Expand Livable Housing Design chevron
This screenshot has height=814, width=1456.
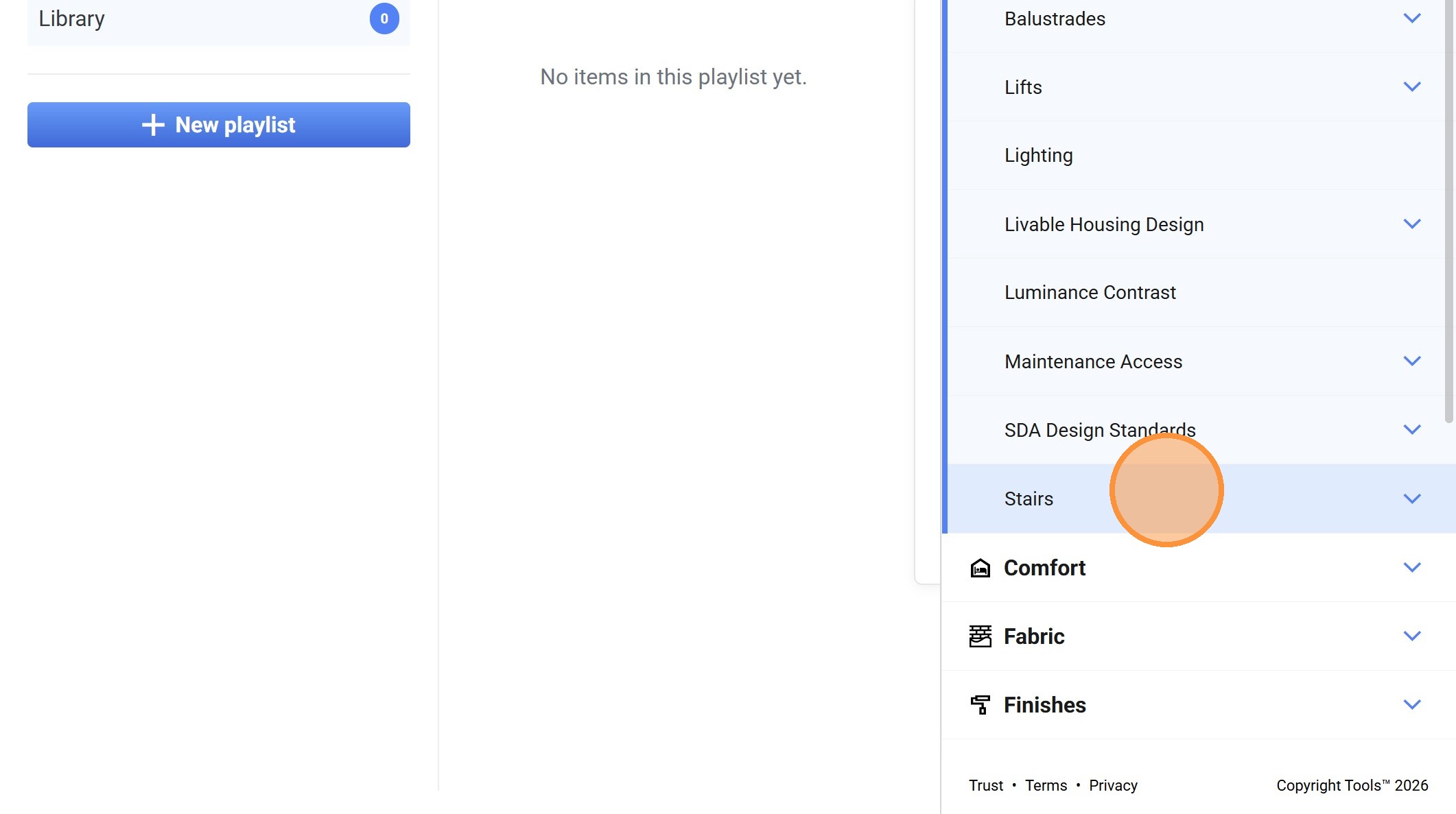[x=1411, y=224]
